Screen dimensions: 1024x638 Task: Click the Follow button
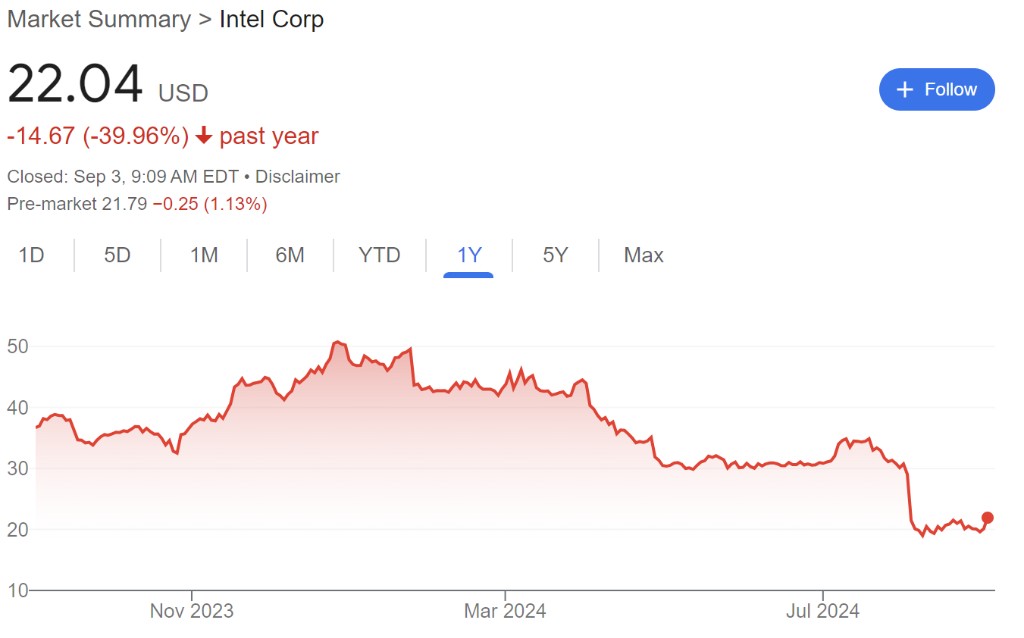coord(936,90)
